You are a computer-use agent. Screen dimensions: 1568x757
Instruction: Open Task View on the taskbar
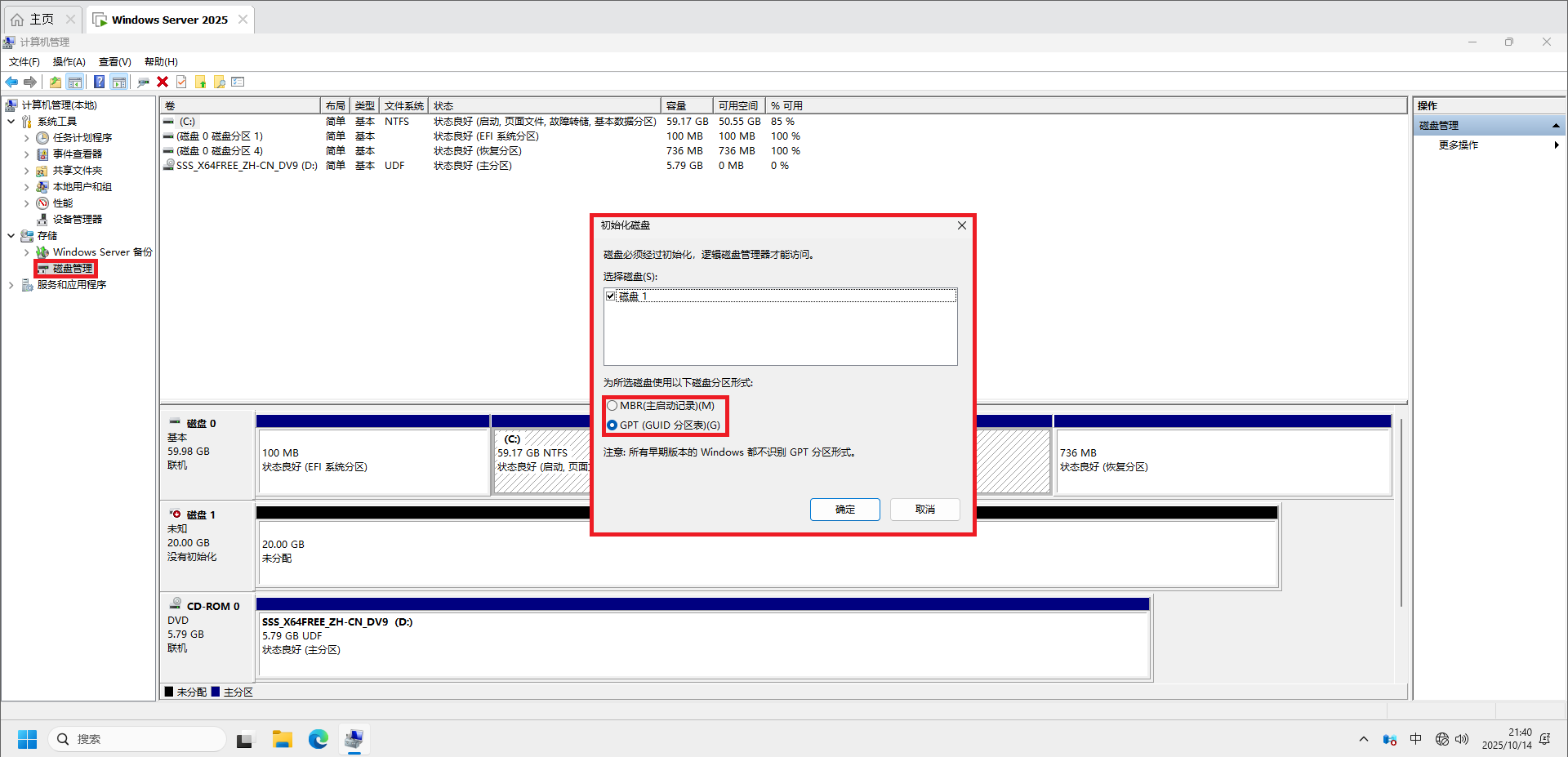coord(244,740)
